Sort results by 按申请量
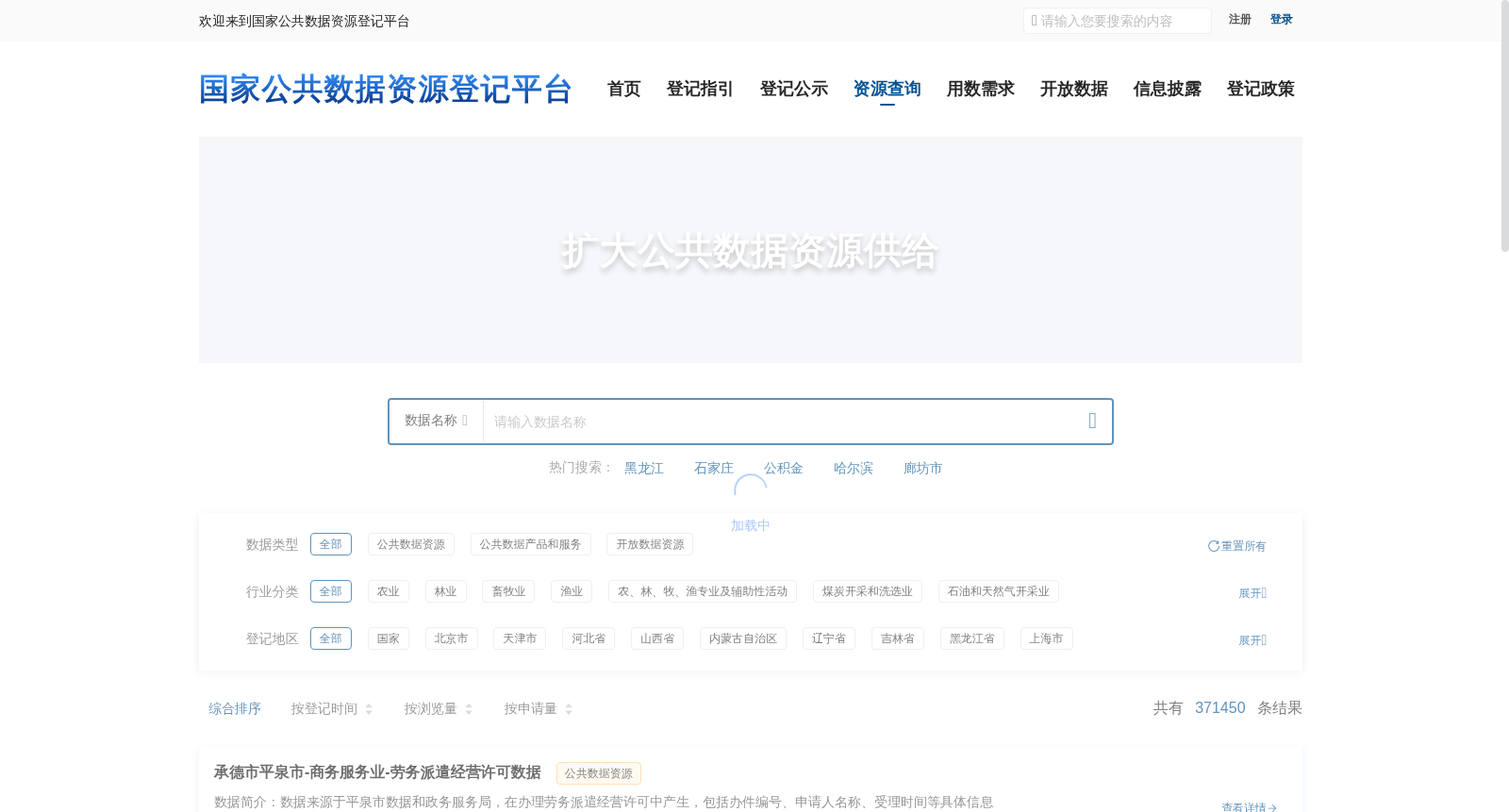The image size is (1509, 812). pyautogui.click(x=539, y=708)
